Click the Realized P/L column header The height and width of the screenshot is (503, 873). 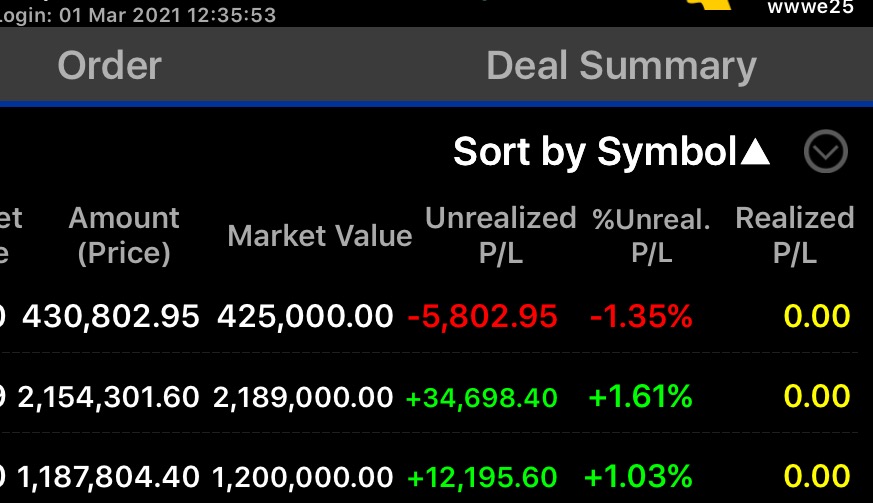[795, 236]
